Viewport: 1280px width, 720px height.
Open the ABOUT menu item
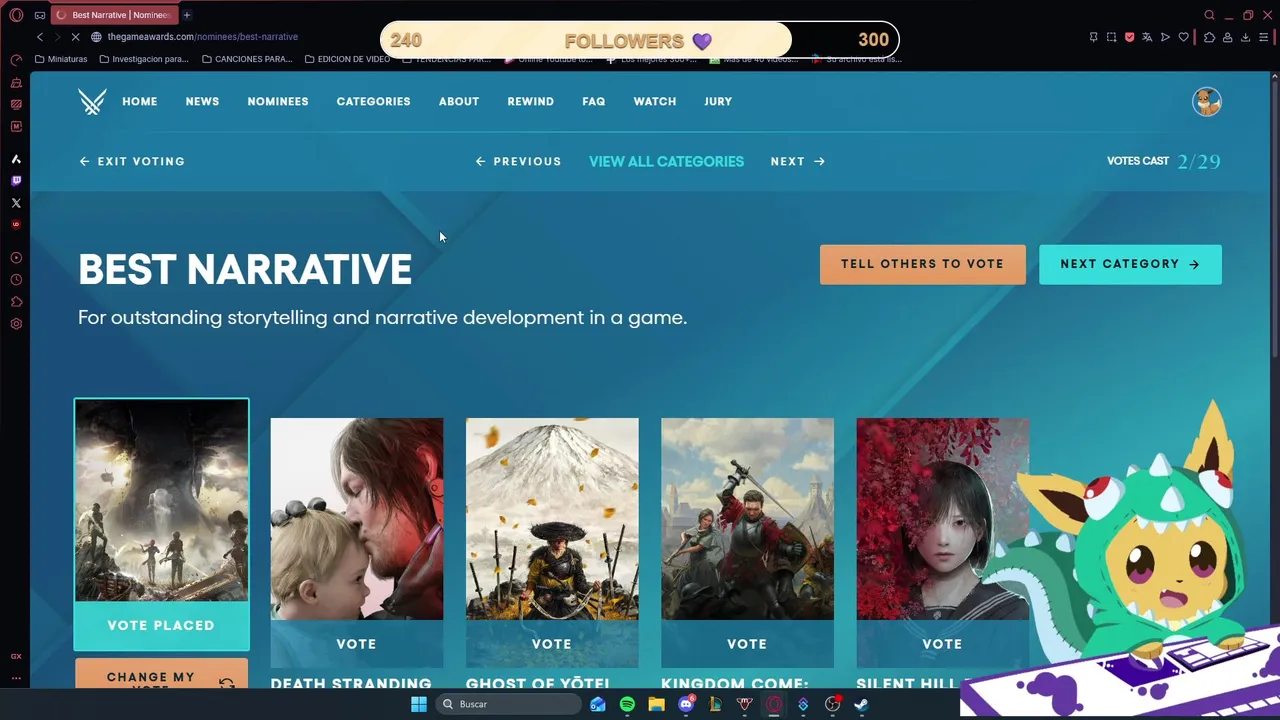pos(459,101)
